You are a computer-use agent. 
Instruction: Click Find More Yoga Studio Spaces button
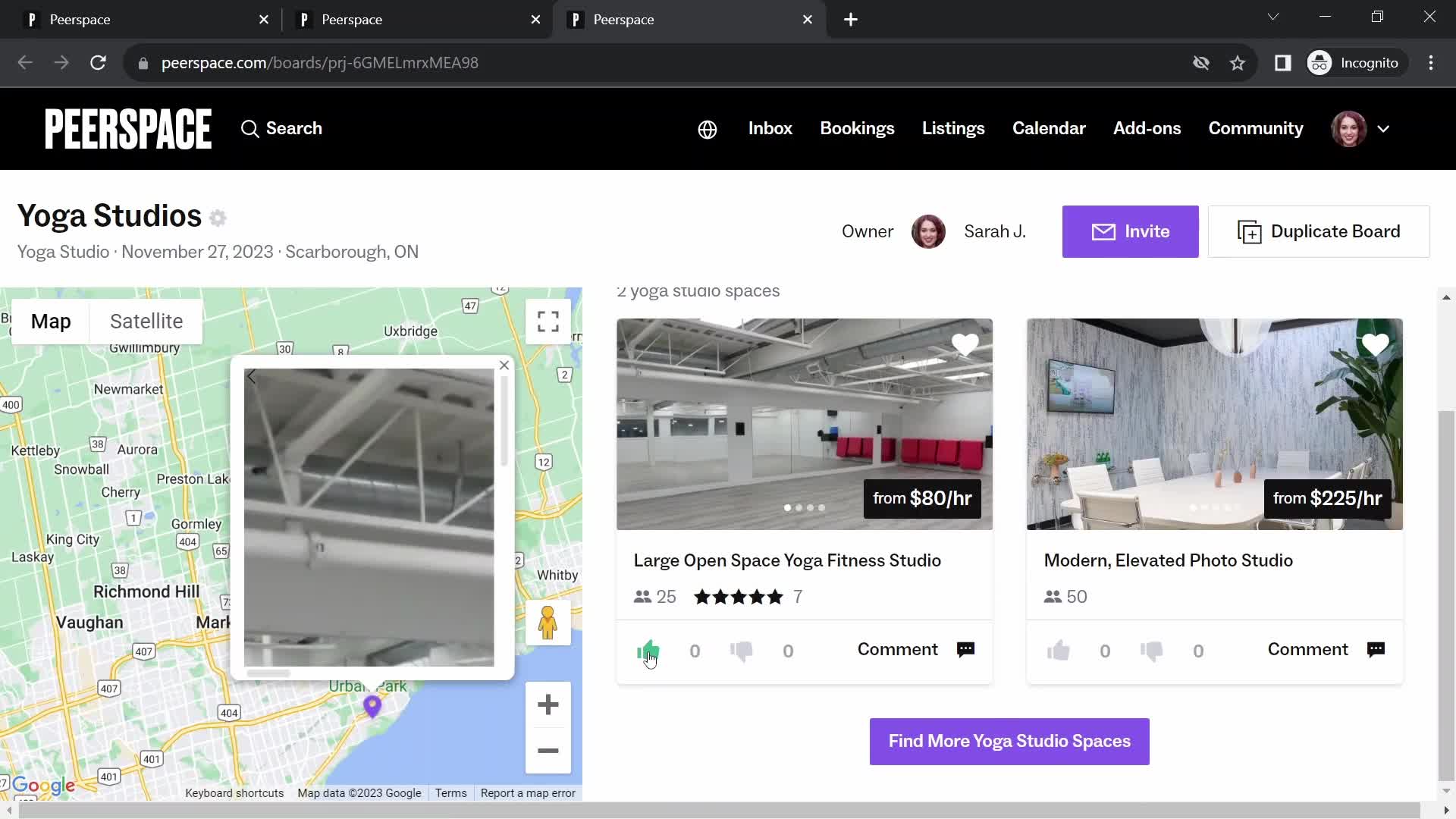pos(1009,740)
